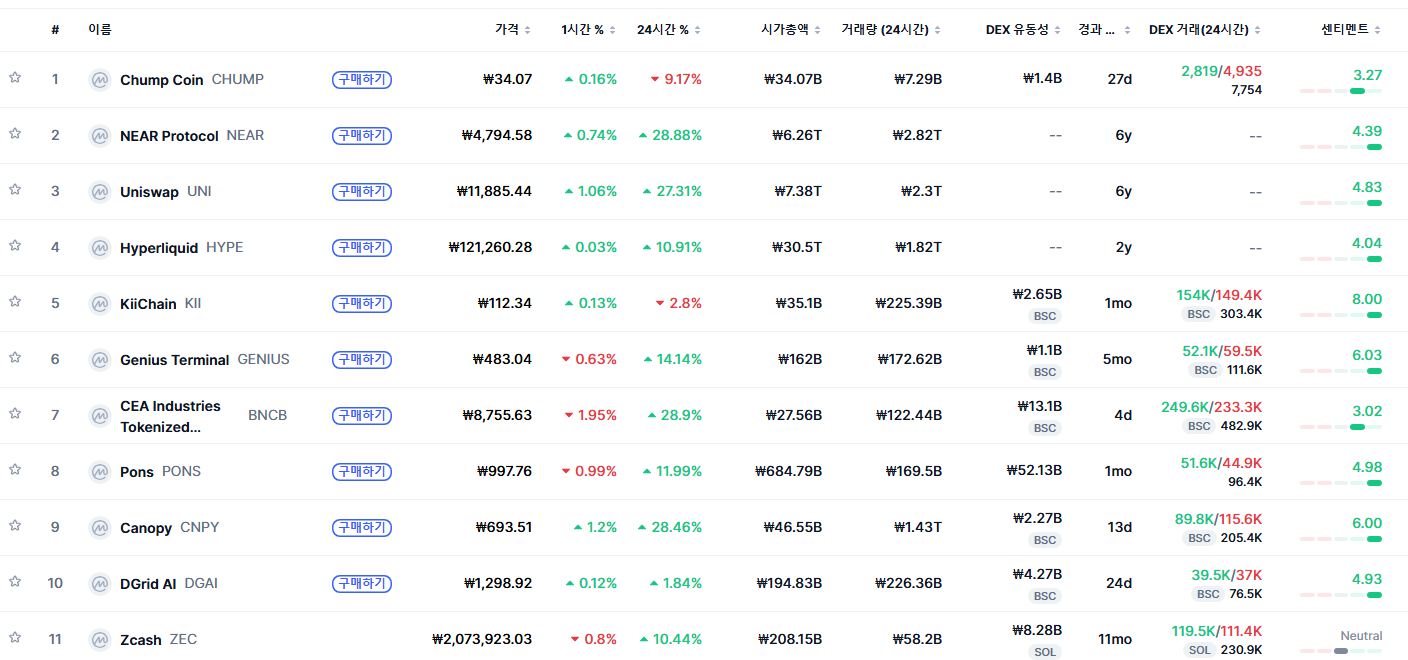Click SOL badge beside Zcash 230.9K trades
This screenshot has height=660, width=1408.
[x=1200, y=650]
